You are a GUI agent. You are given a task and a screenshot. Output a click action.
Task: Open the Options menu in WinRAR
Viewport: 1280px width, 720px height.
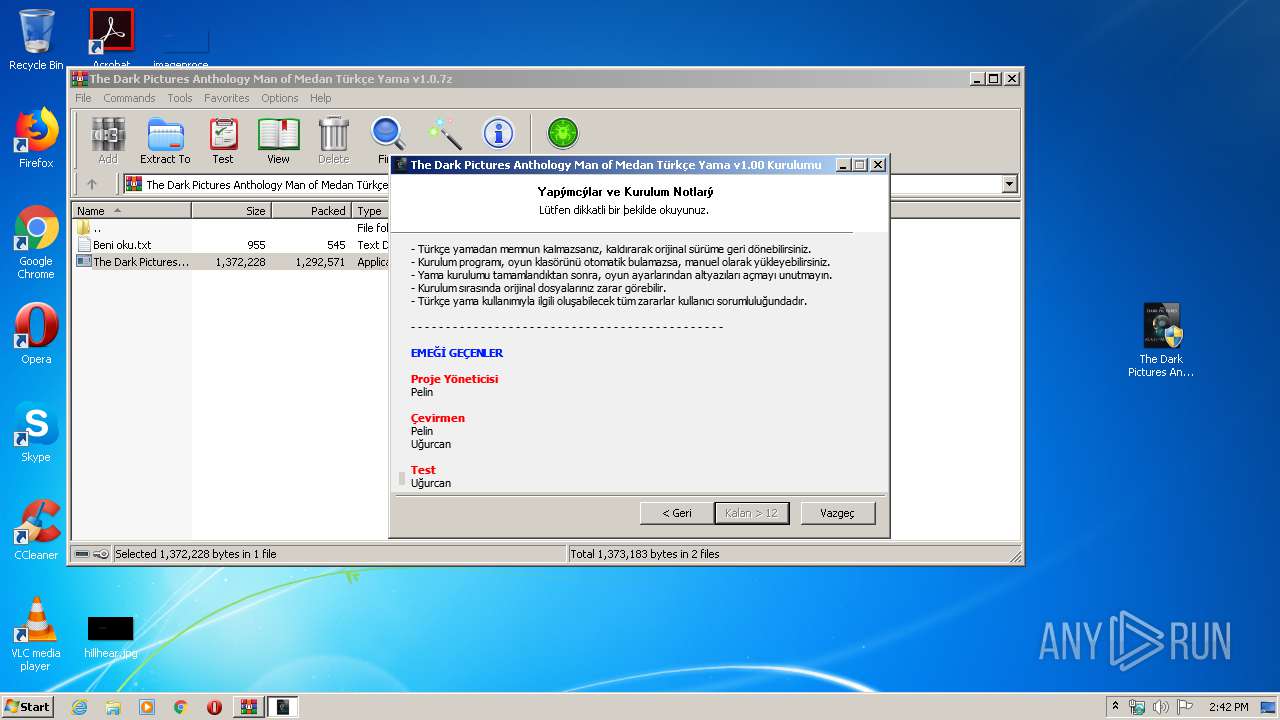pos(280,98)
